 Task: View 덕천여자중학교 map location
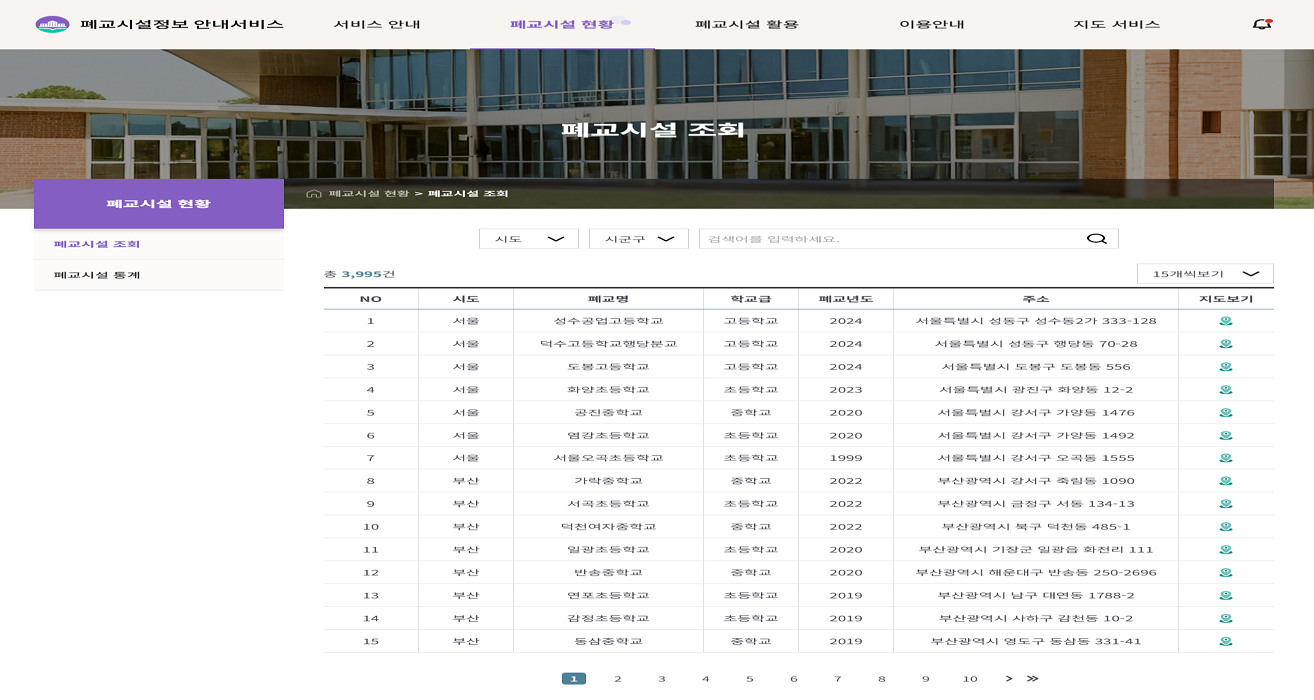click(x=1225, y=527)
